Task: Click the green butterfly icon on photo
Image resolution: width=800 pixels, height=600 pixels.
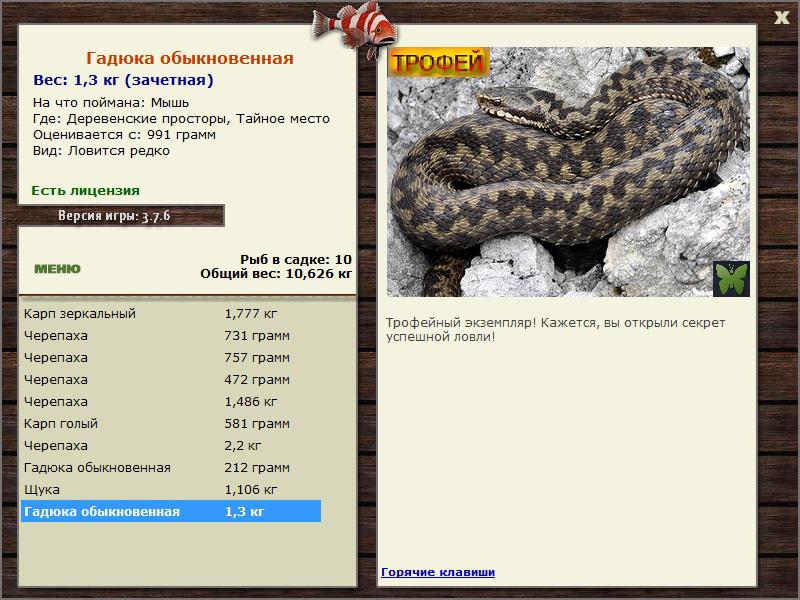Action: pyautogui.click(x=731, y=279)
